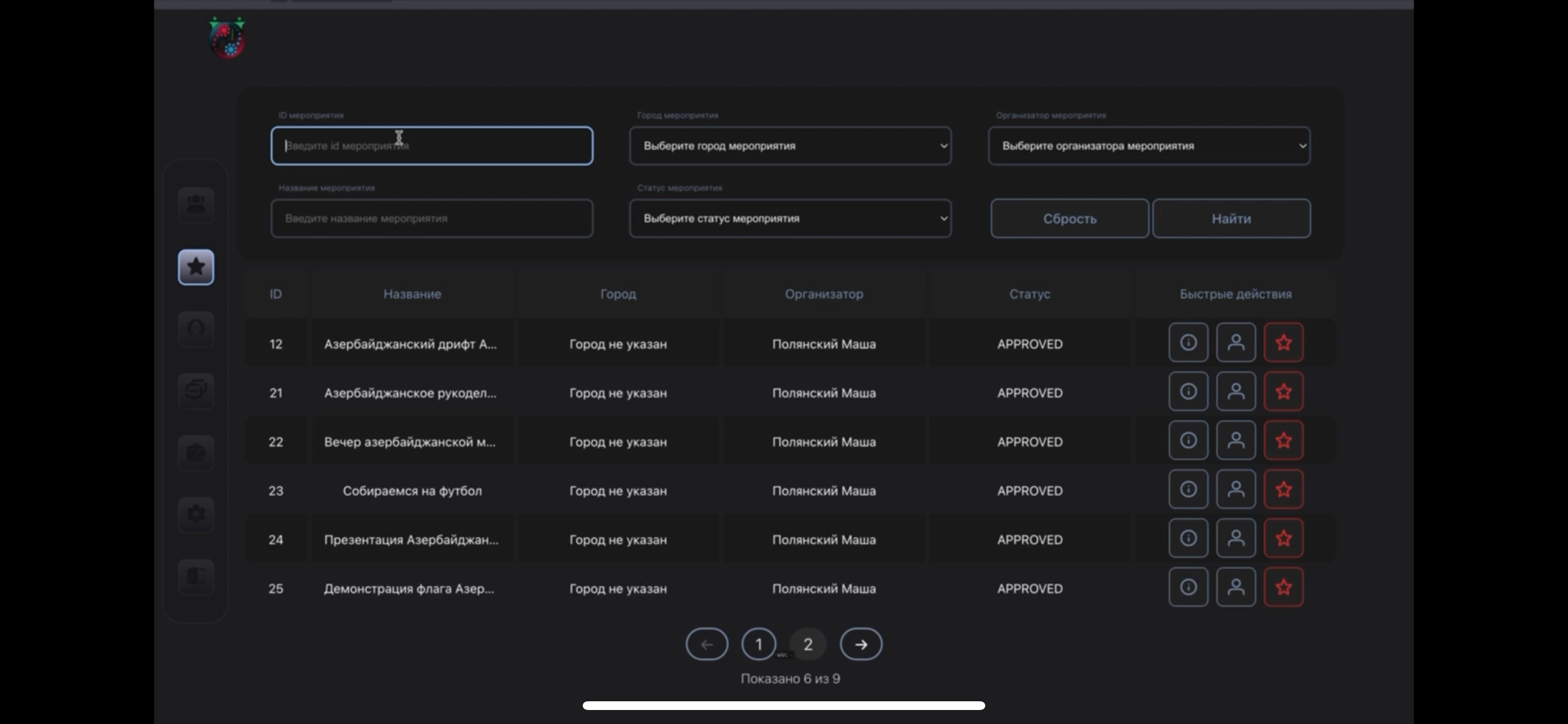1568x724 pixels.
Task: Open participants for event 21
Action: pyautogui.click(x=1235, y=391)
